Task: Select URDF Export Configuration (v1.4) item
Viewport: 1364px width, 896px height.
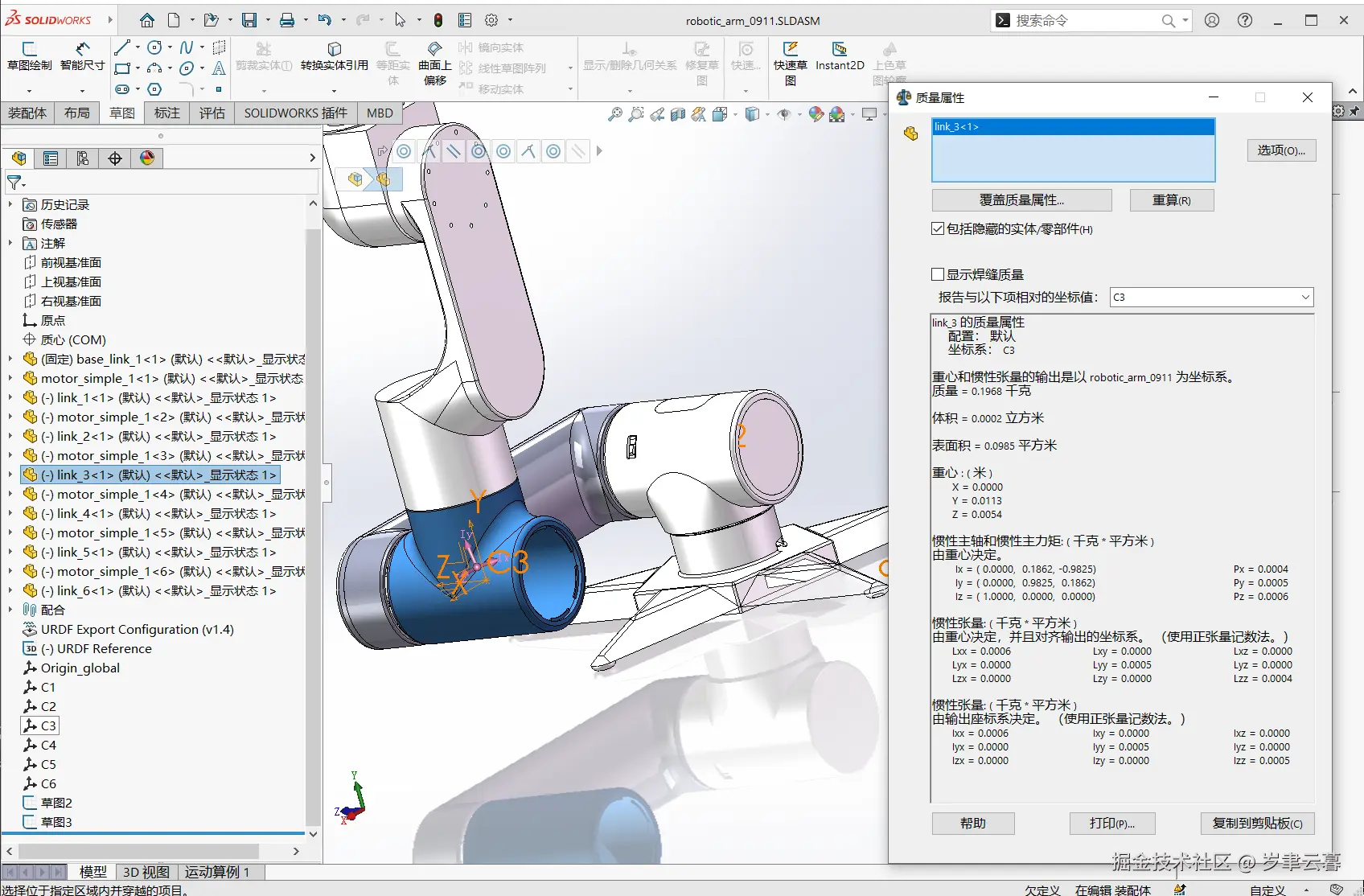Action: coord(137,630)
